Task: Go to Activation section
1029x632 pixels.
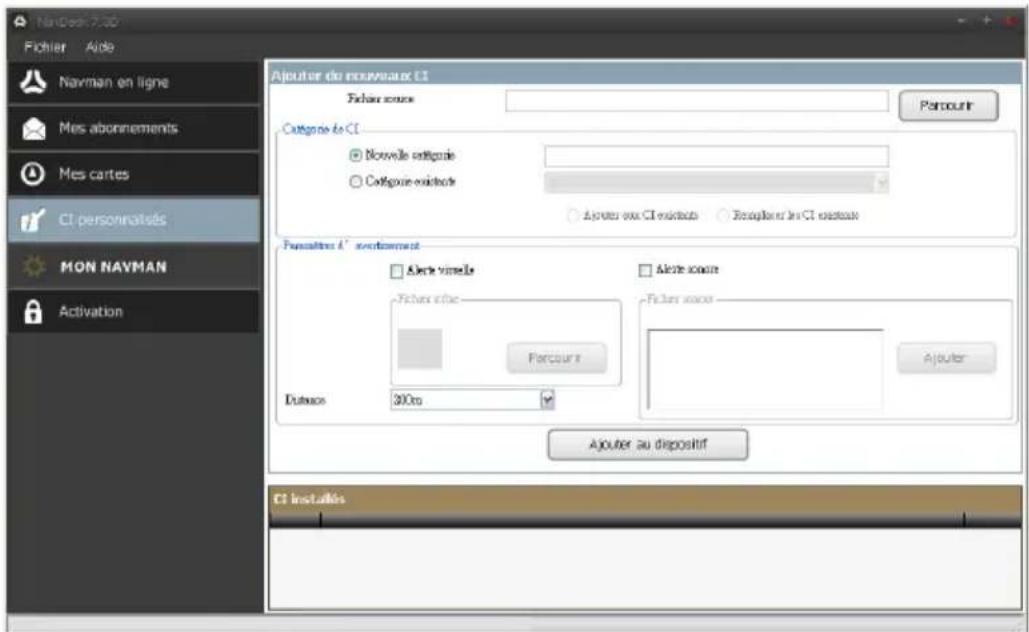Action: 134,312
